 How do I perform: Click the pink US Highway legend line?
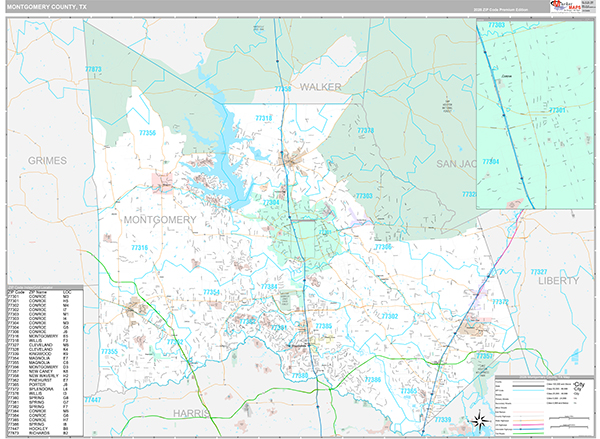[528, 425]
